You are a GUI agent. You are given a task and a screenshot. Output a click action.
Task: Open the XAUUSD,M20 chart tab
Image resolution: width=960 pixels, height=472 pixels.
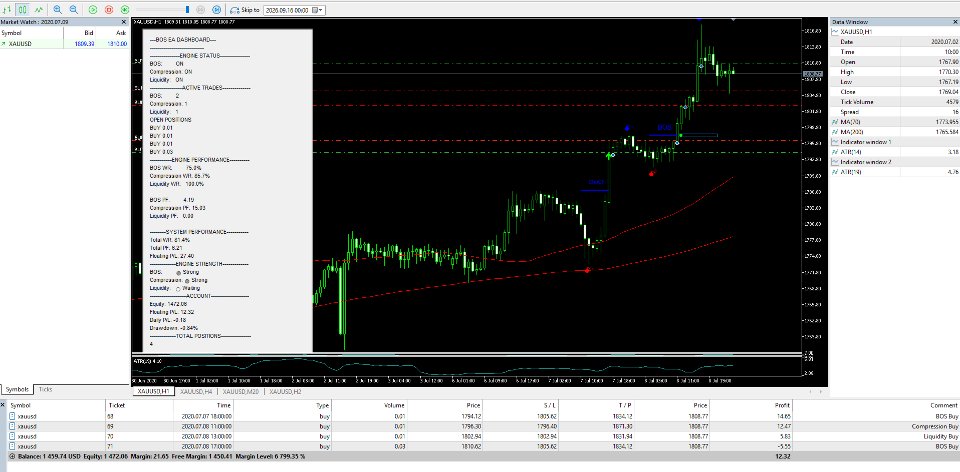[241, 391]
